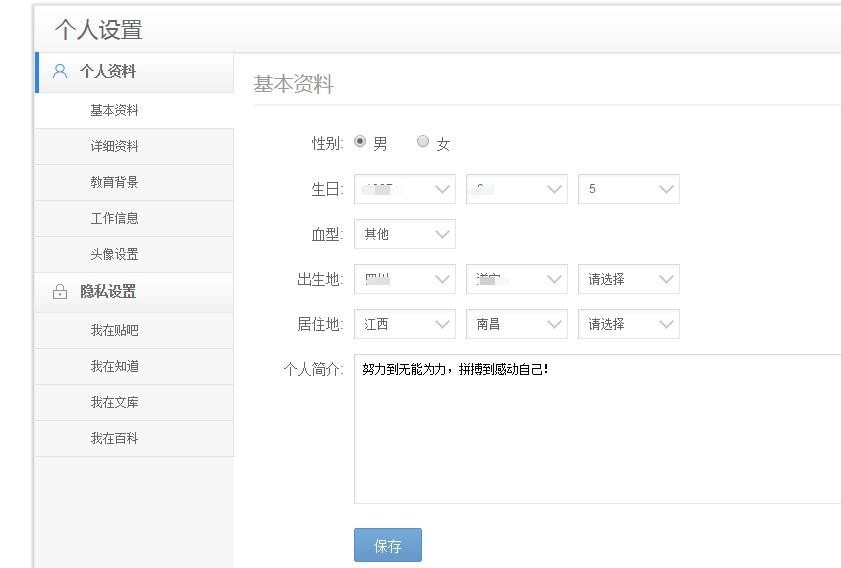841x568 pixels.
Task: Open the 出生地 city dropdown
Action: pos(517,279)
